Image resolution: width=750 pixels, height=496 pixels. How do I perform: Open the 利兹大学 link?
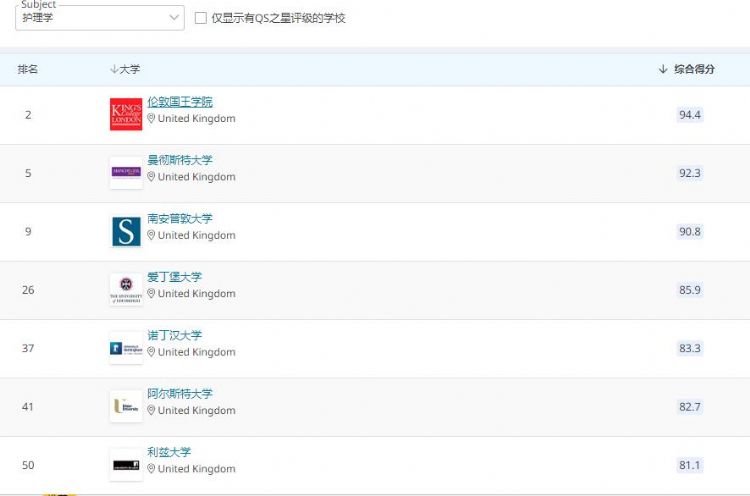[x=169, y=452]
